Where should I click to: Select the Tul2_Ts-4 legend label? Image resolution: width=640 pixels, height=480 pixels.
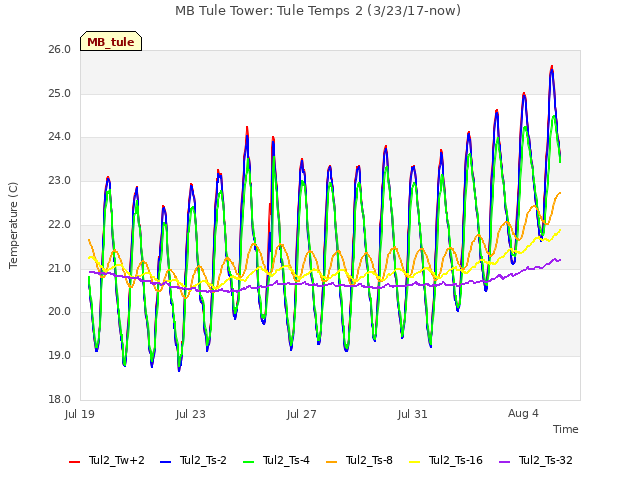286,460
